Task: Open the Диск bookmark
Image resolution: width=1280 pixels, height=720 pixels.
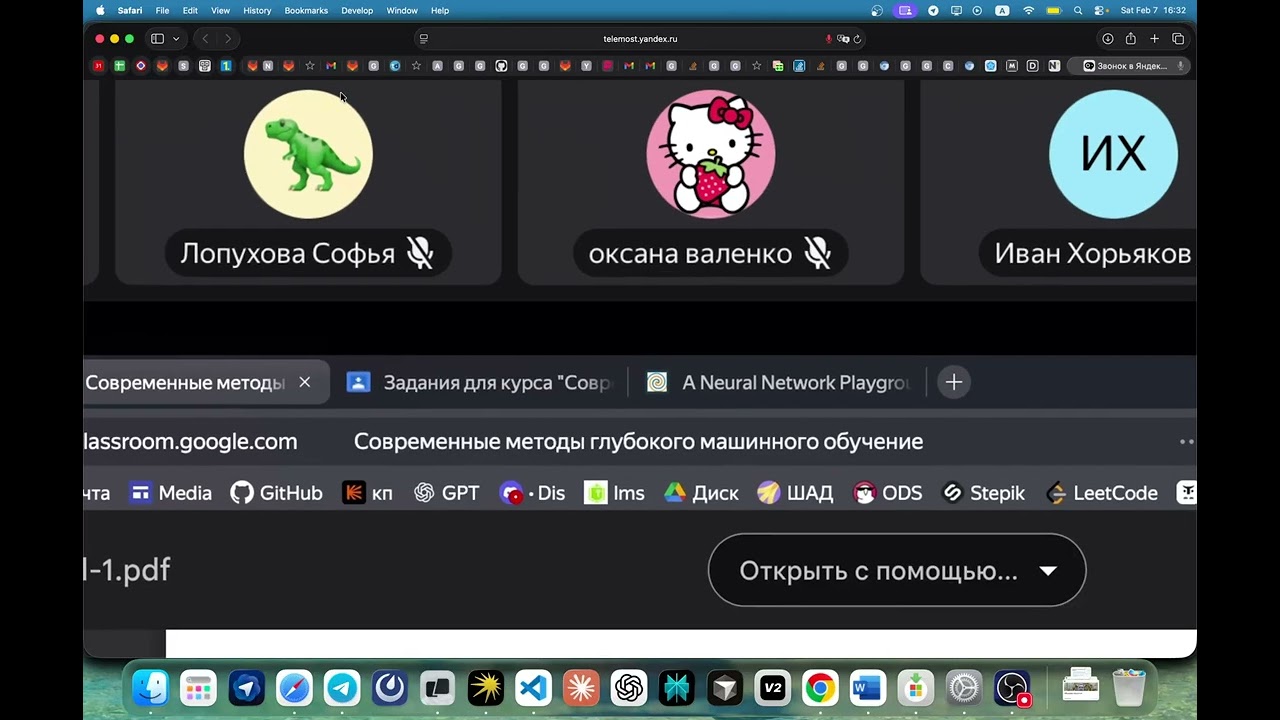Action: click(x=702, y=493)
